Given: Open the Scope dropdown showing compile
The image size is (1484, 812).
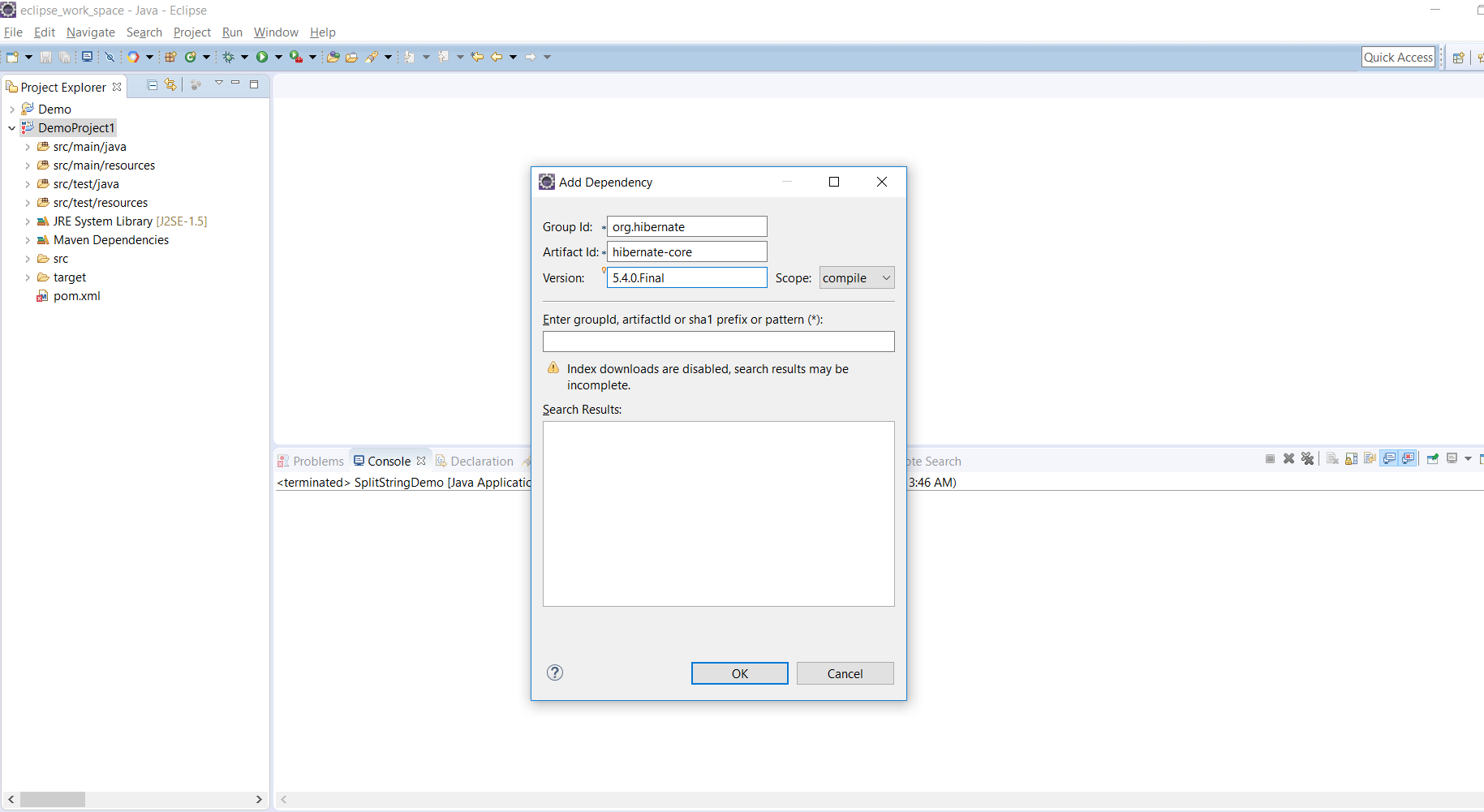Looking at the screenshot, I should (x=856, y=278).
